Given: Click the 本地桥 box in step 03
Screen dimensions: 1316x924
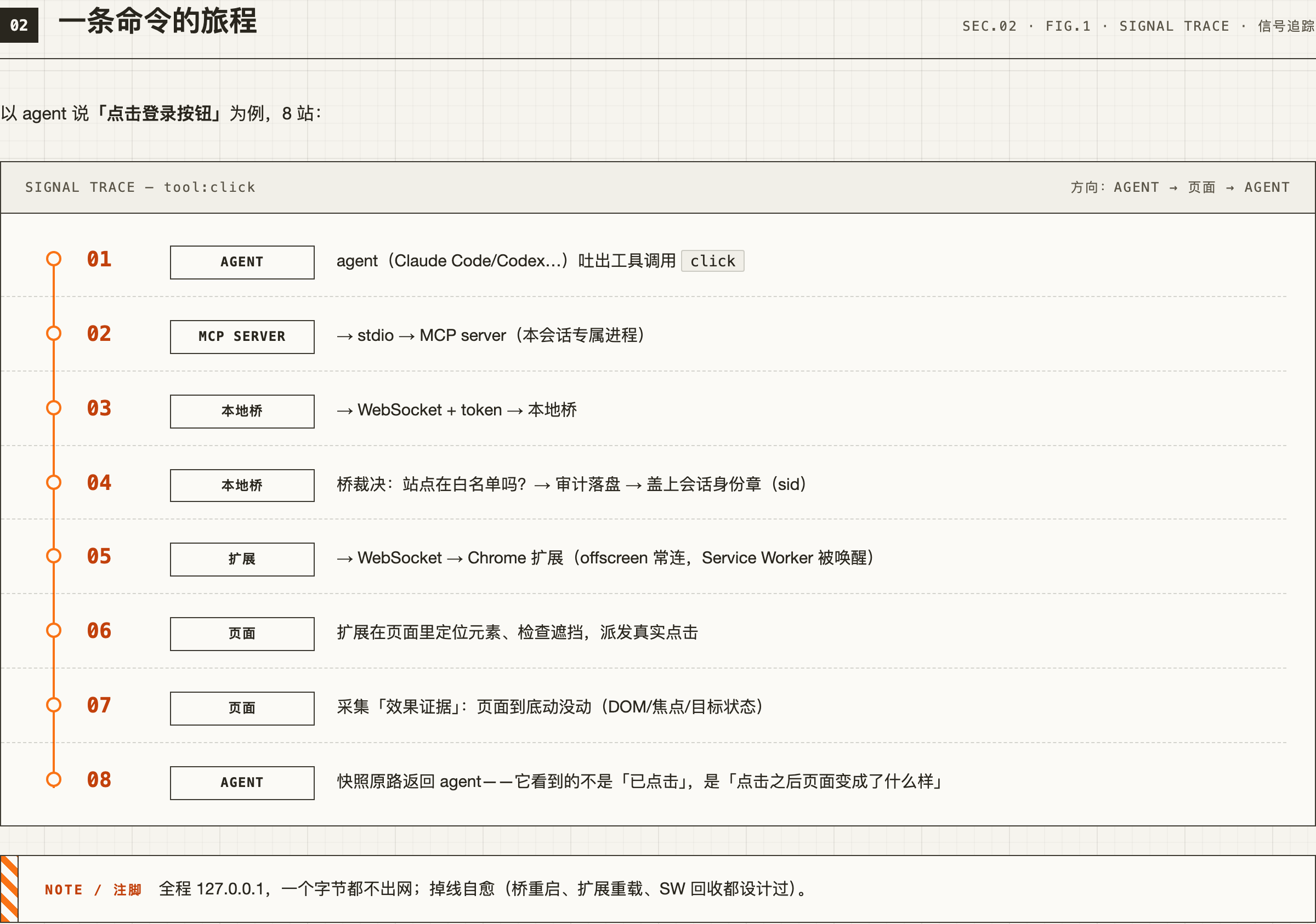Looking at the screenshot, I should tap(242, 411).
